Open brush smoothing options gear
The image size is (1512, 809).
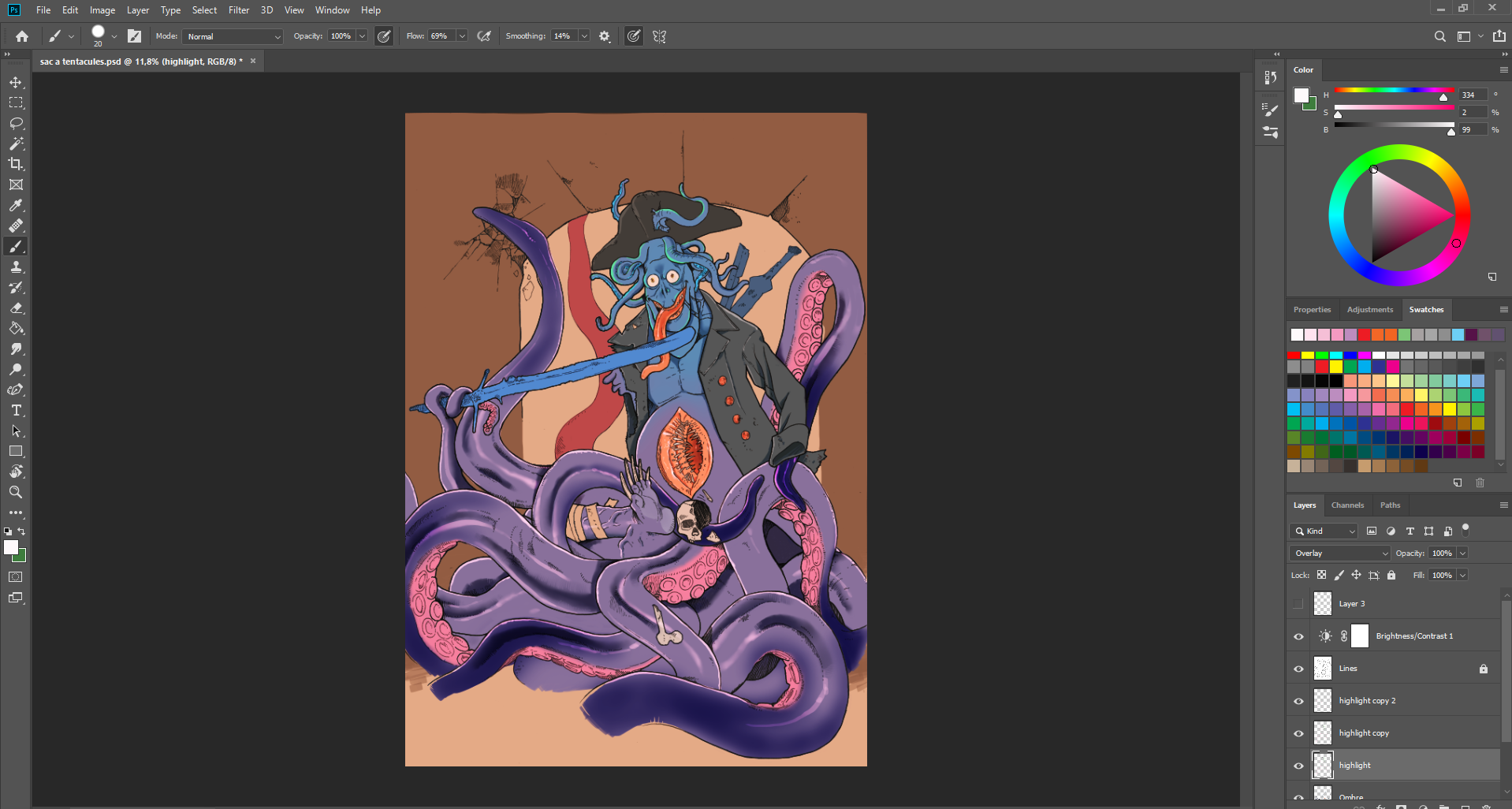click(x=605, y=36)
